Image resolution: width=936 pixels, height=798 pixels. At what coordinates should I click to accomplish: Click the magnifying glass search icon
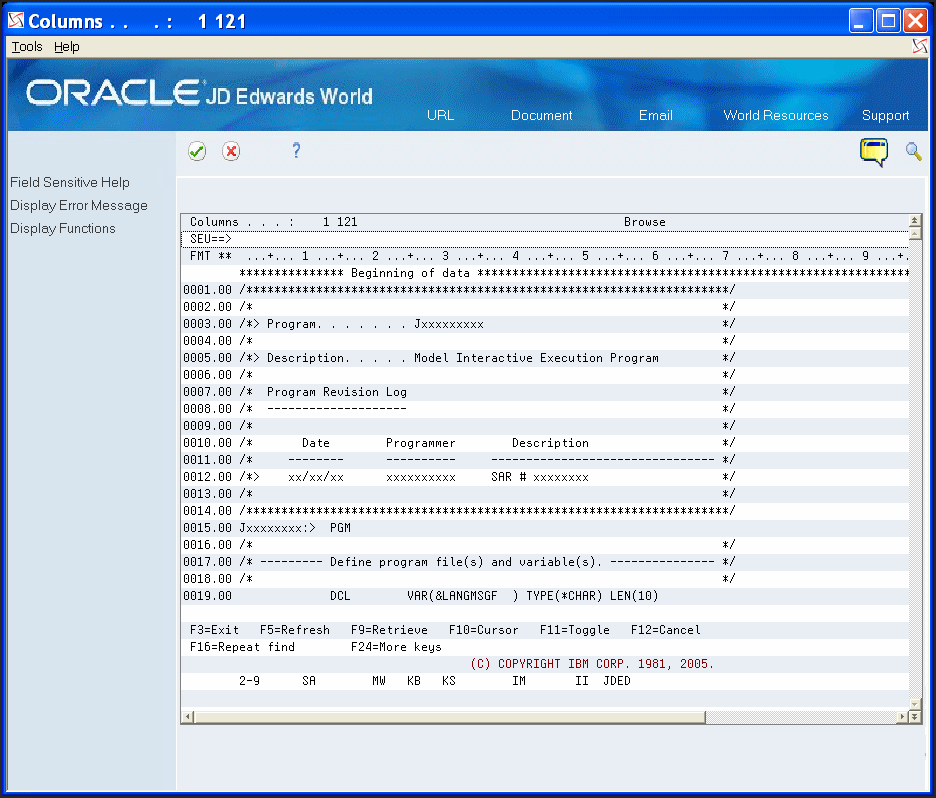tap(913, 151)
